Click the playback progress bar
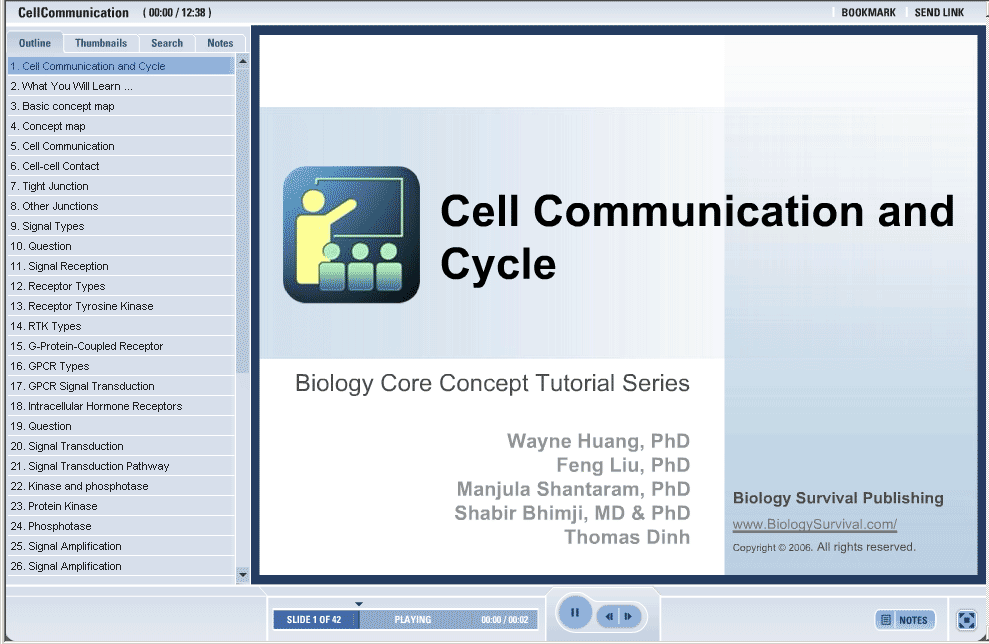This screenshot has height=644, width=989. click(x=448, y=620)
